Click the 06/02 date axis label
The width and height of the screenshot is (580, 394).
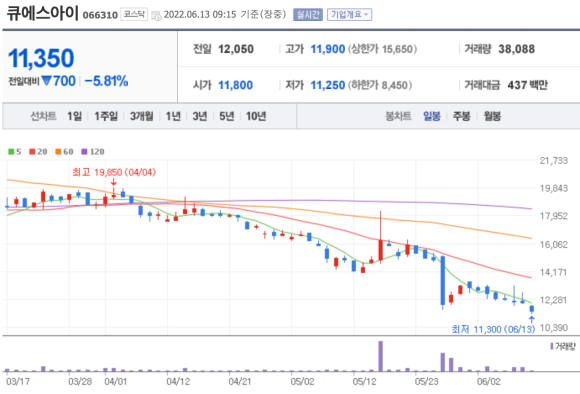(x=489, y=381)
